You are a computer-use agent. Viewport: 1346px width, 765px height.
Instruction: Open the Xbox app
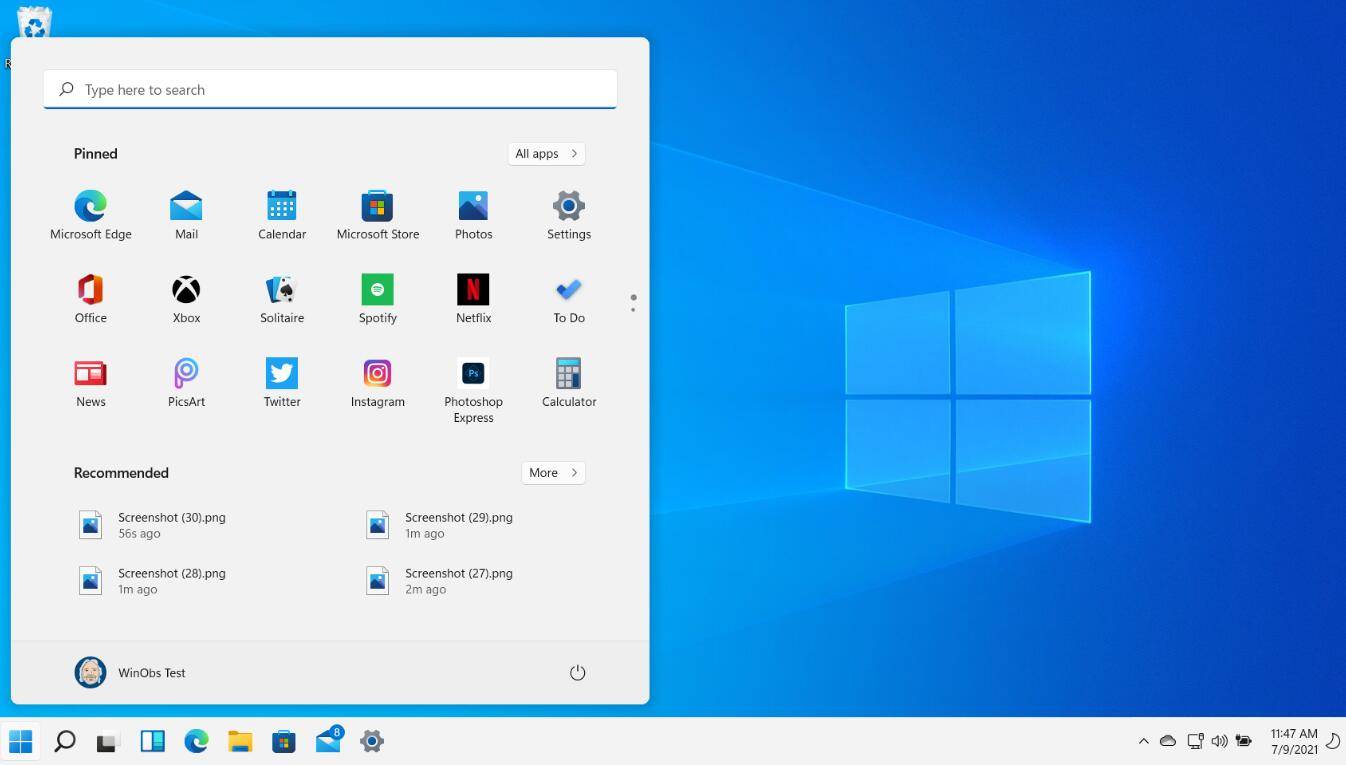click(186, 299)
